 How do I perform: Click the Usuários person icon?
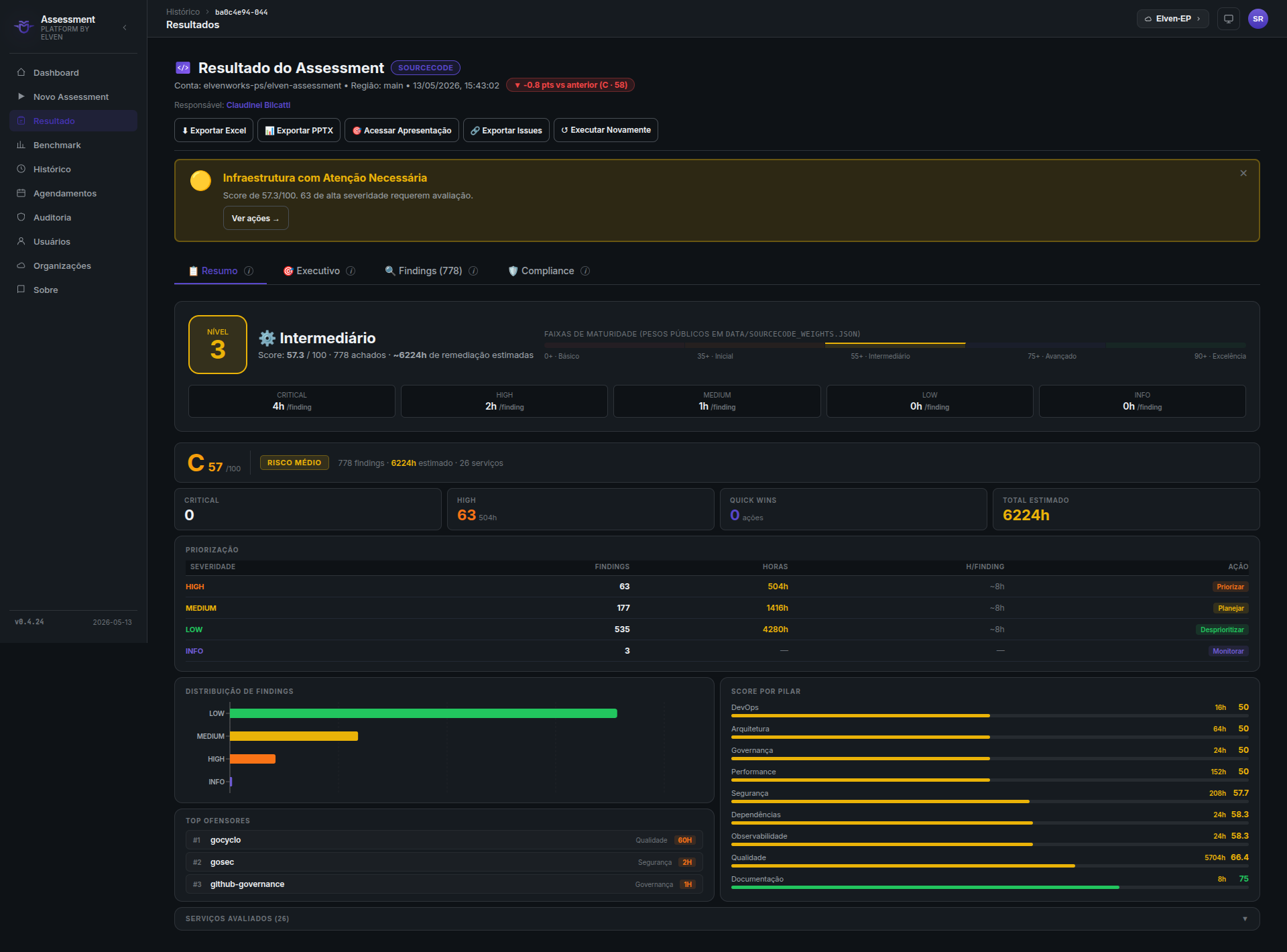coord(21,241)
